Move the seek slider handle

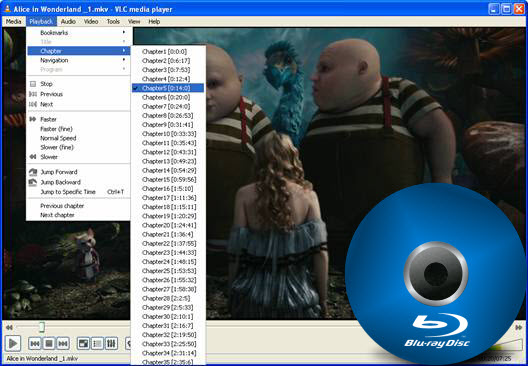click(41, 327)
